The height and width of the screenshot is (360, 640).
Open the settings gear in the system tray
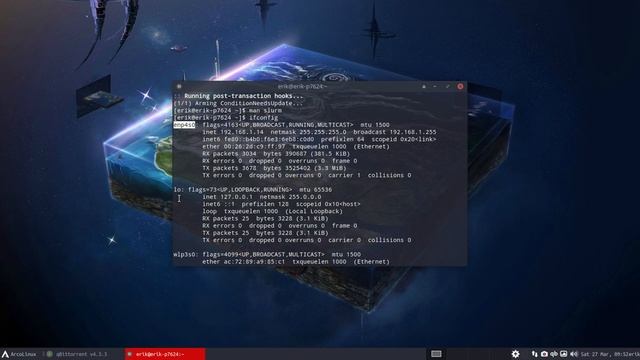(516, 354)
